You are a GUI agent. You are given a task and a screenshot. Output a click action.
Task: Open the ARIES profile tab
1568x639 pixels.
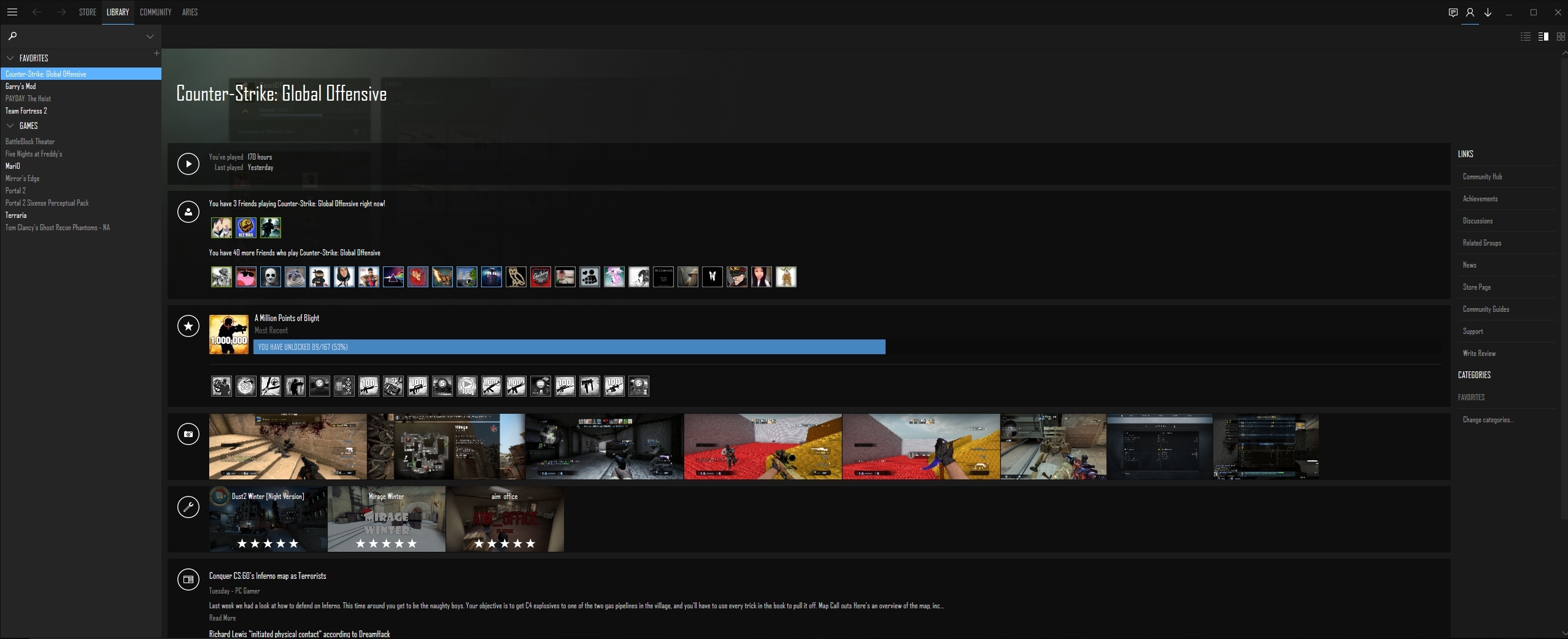[x=190, y=12]
